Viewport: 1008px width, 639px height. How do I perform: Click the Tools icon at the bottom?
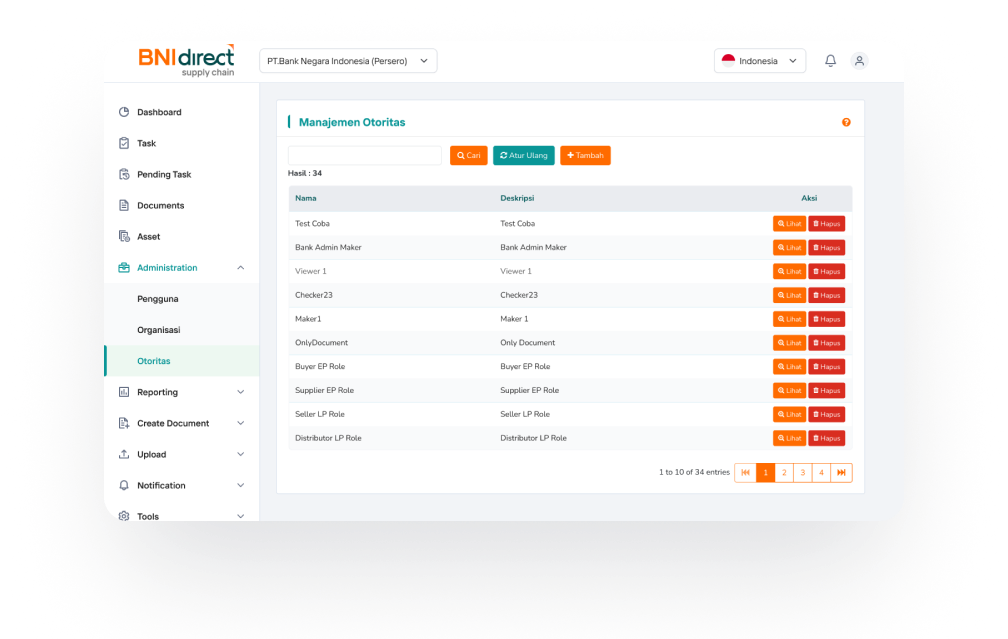(125, 516)
